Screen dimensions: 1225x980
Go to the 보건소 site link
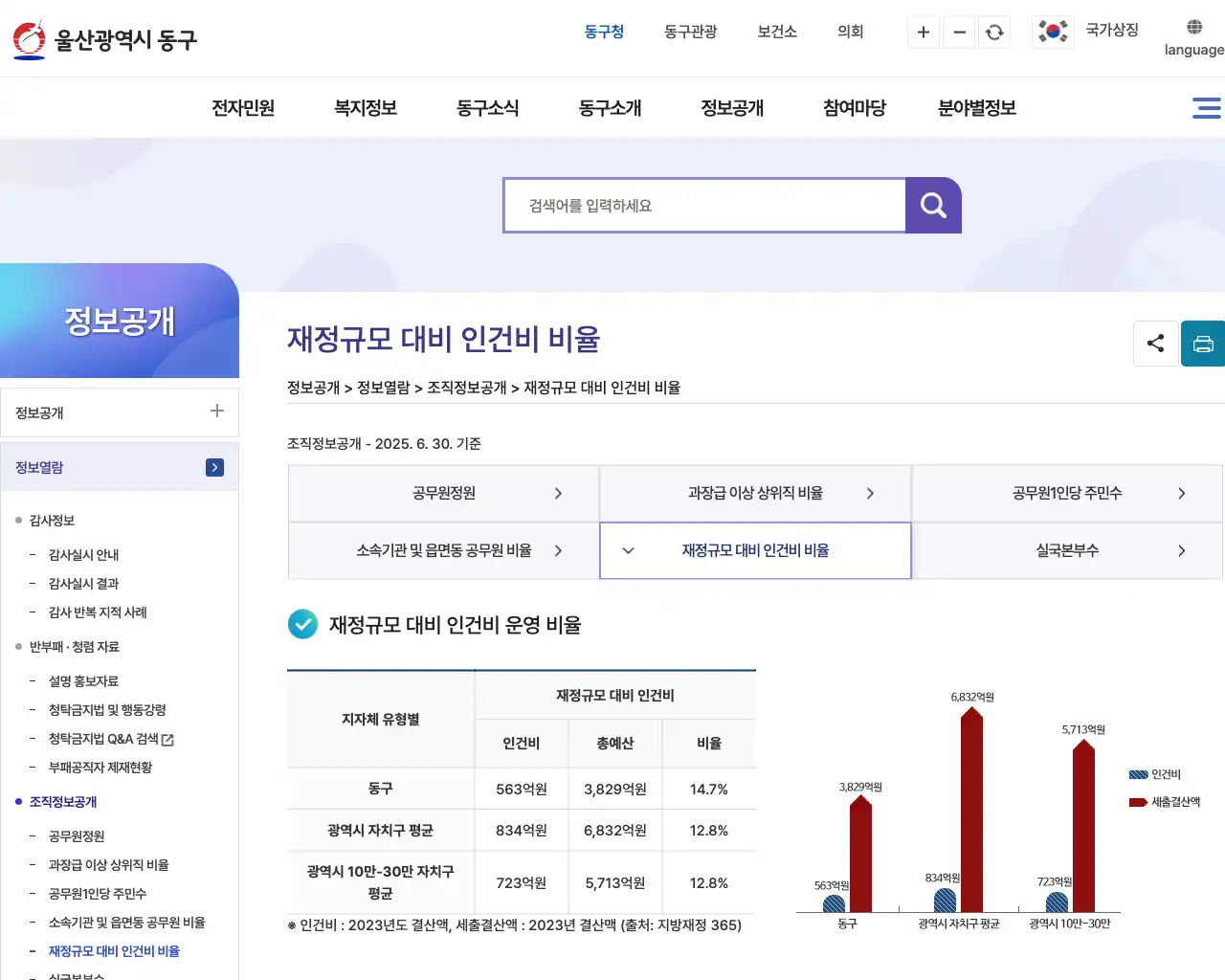777,32
